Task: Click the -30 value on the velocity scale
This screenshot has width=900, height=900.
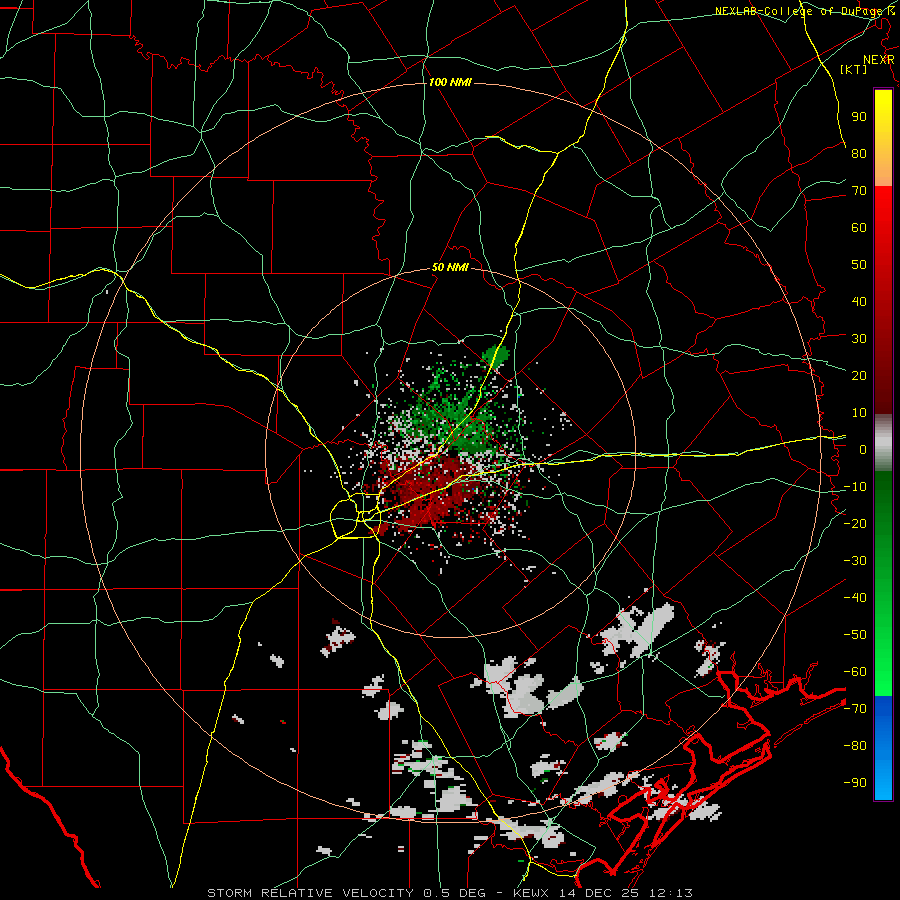Action: [855, 561]
